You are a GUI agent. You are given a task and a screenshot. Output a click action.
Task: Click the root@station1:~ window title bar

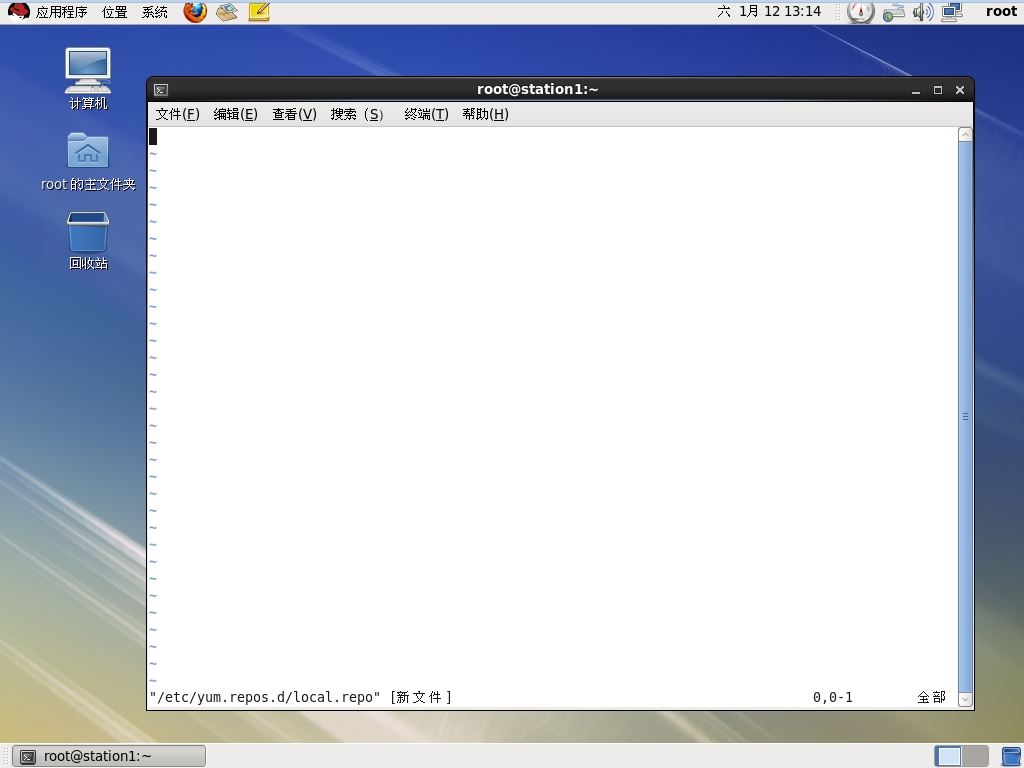537,89
